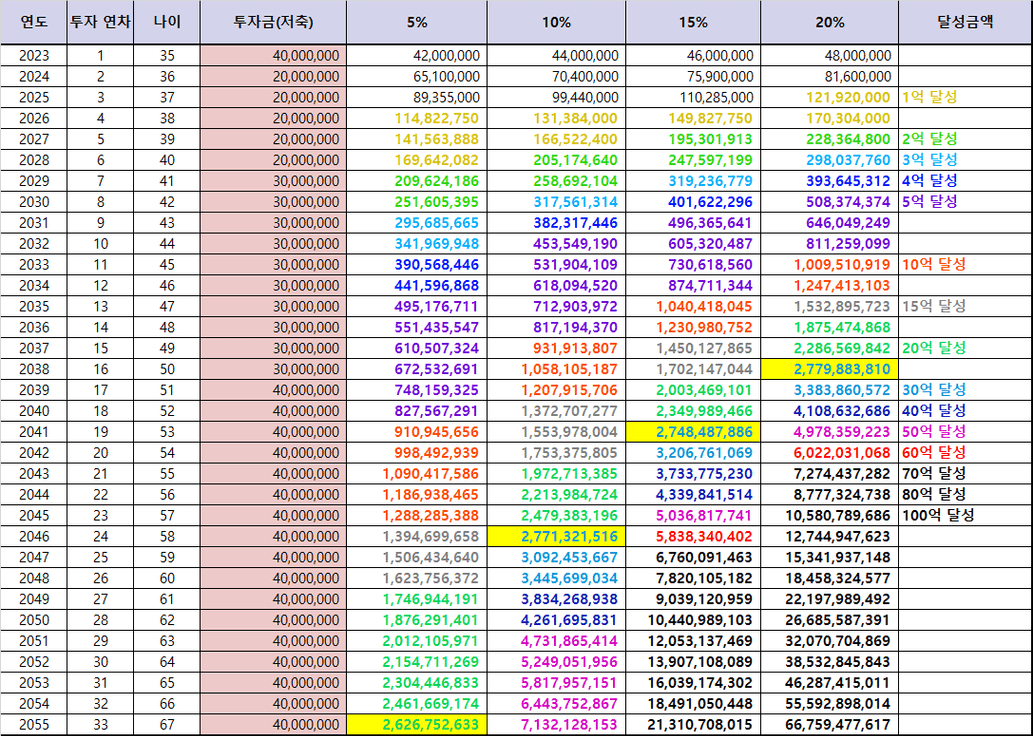Screen dimensions: 1033x736
Task: Select the 80억 달성 label
Action: [934, 494]
